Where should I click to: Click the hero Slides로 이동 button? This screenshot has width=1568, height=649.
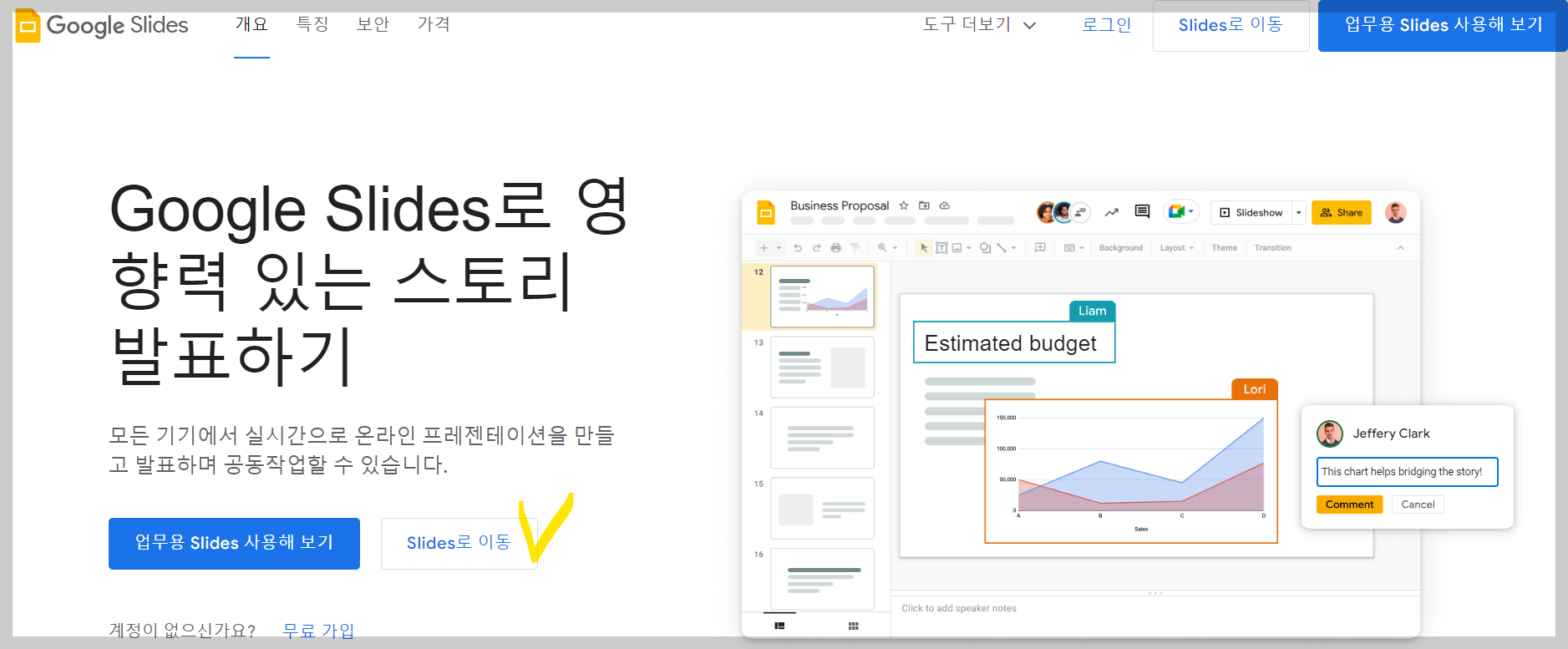coord(459,544)
